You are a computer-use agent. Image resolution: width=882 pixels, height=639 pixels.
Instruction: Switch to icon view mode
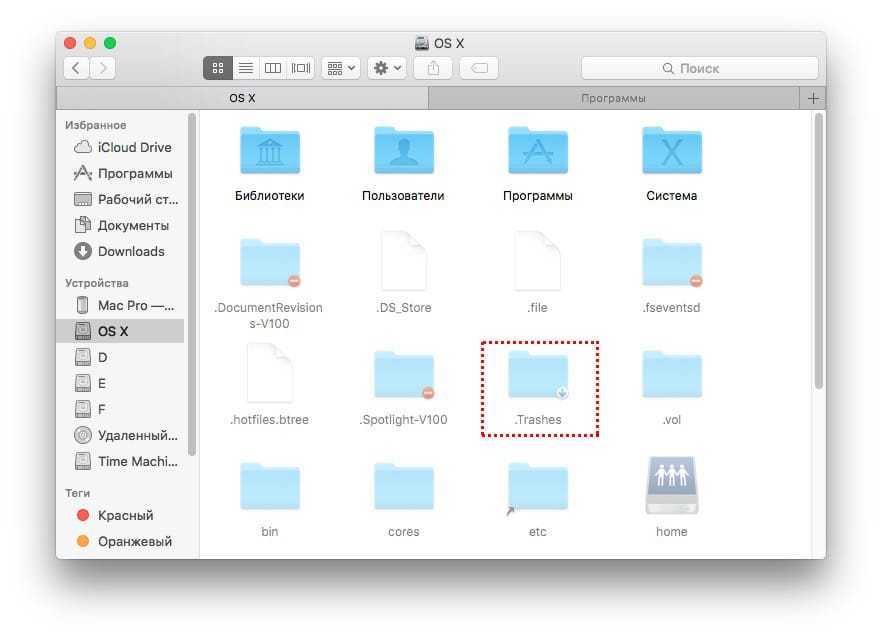click(218, 68)
